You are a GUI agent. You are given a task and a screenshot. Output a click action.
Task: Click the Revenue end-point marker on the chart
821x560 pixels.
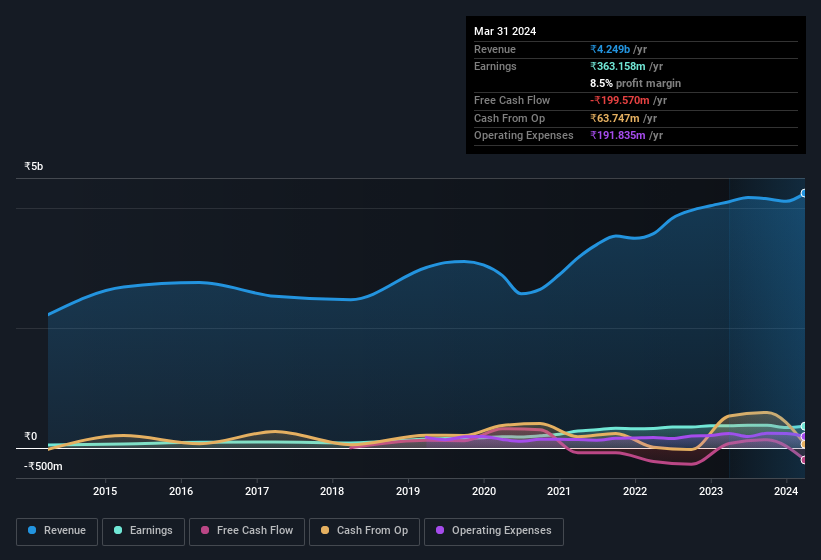coord(804,193)
